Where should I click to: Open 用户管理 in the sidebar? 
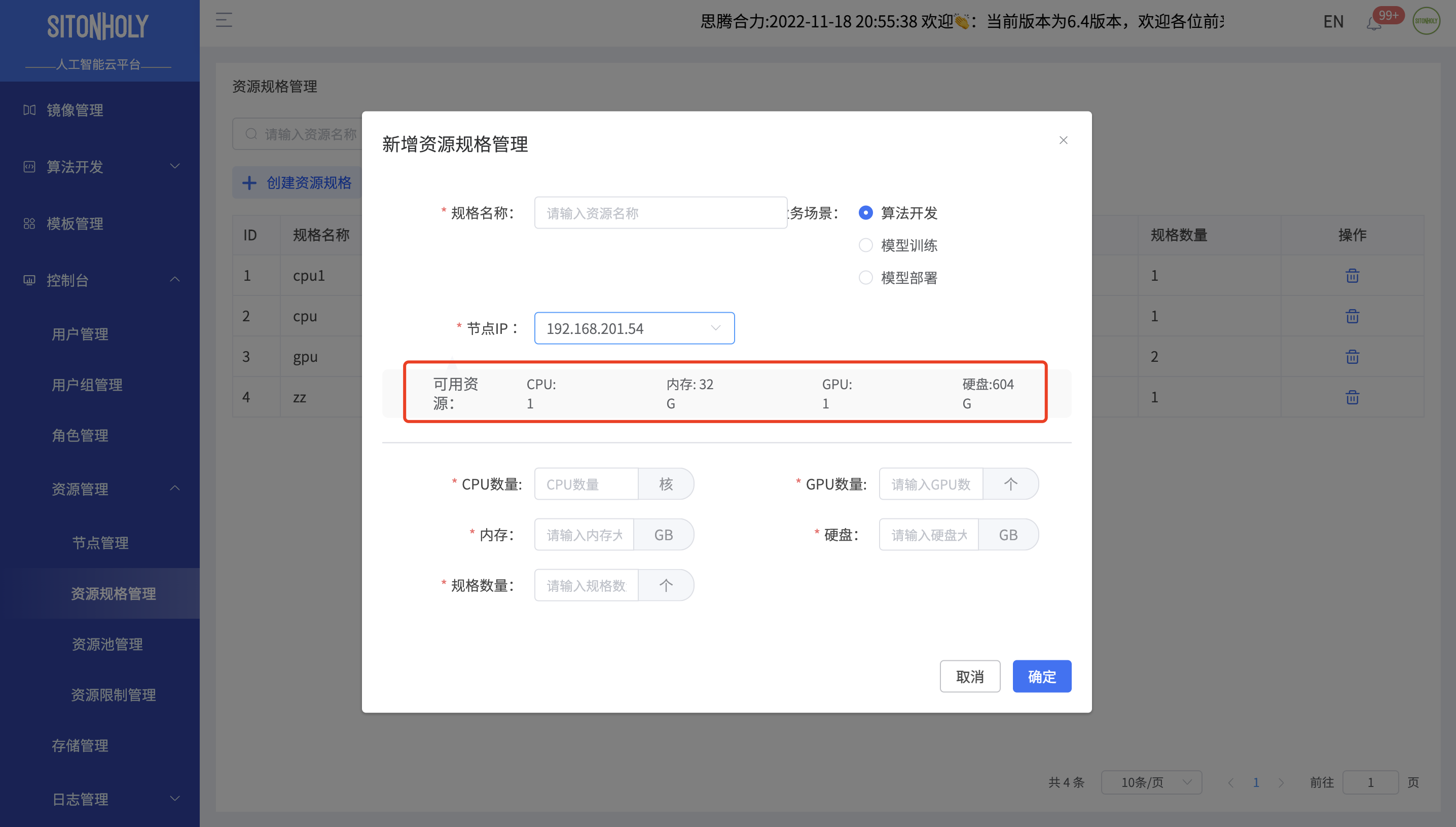(80, 334)
